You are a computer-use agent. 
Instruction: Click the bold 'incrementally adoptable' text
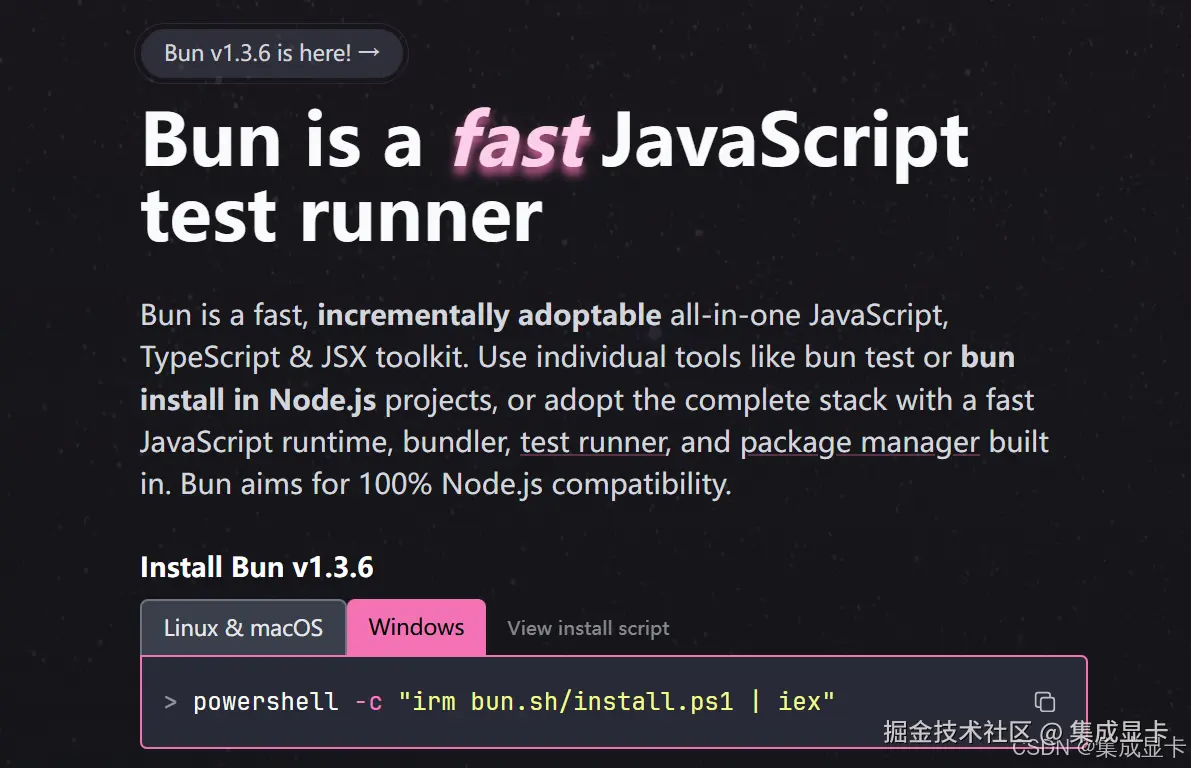(x=489, y=315)
